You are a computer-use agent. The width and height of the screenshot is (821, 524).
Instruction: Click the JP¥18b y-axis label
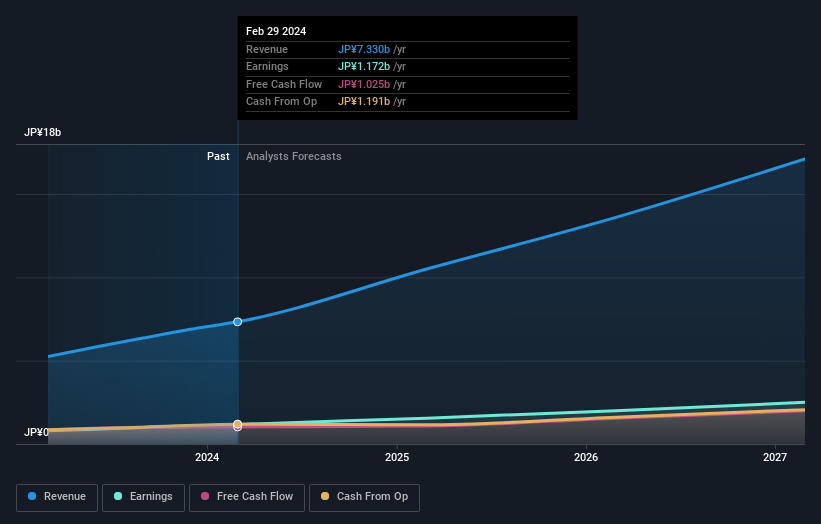tap(42, 132)
